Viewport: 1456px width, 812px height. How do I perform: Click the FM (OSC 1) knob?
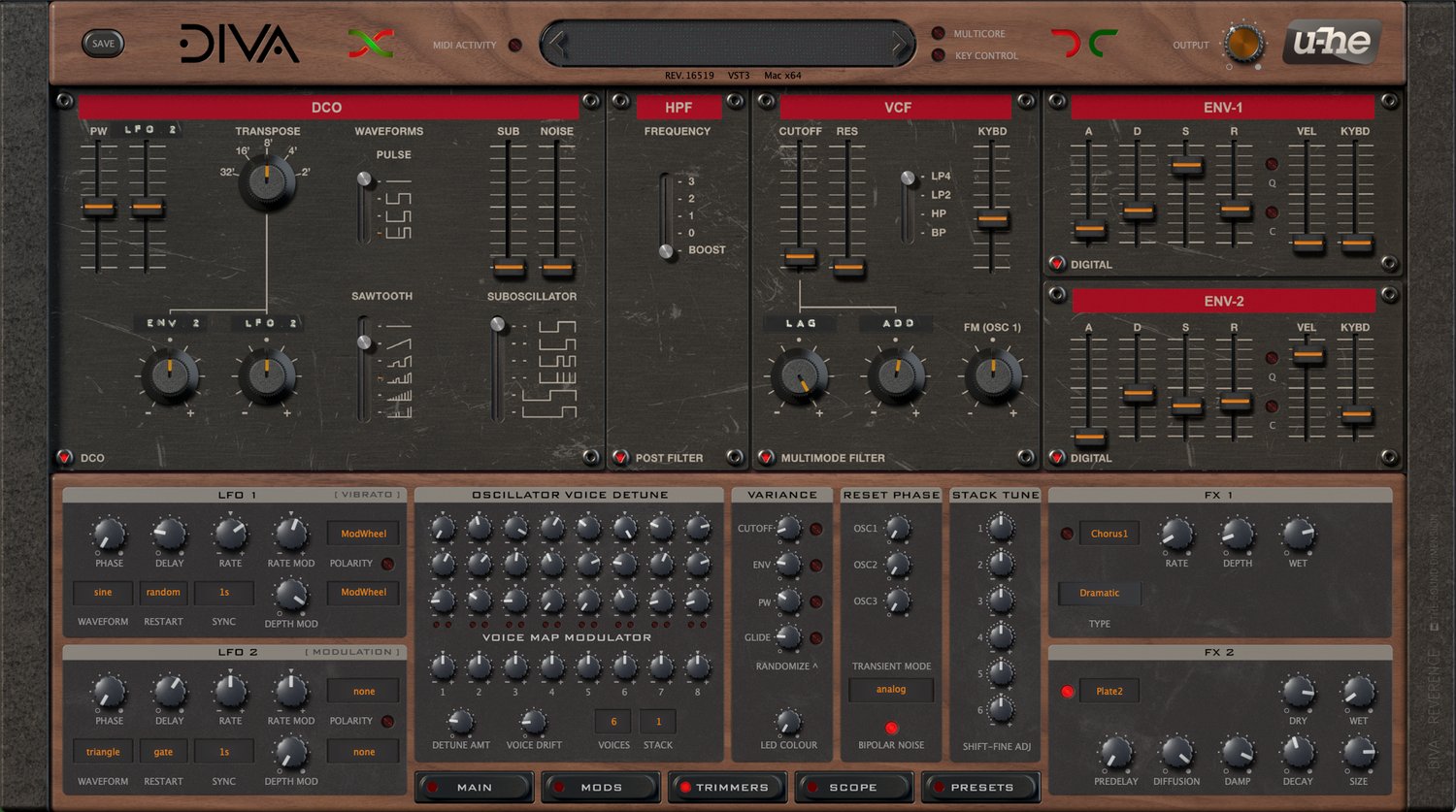point(993,376)
